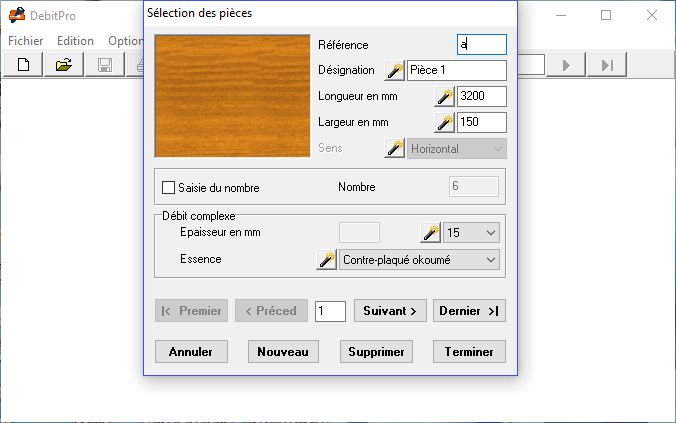Click the Terminer button
This screenshot has width=676, height=423.
click(469, 351)
